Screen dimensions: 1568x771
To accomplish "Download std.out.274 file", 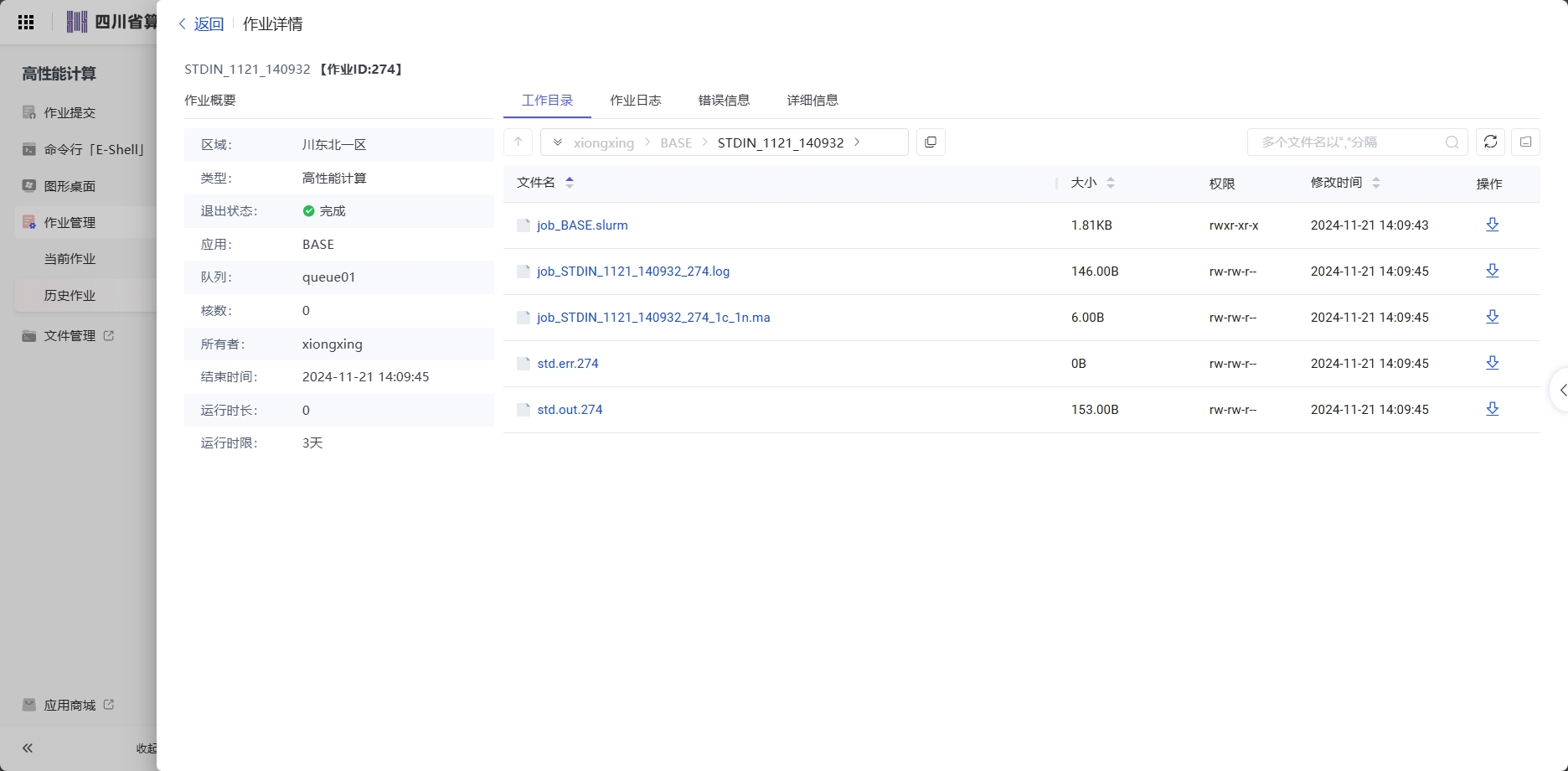I will click(1492, 409).
